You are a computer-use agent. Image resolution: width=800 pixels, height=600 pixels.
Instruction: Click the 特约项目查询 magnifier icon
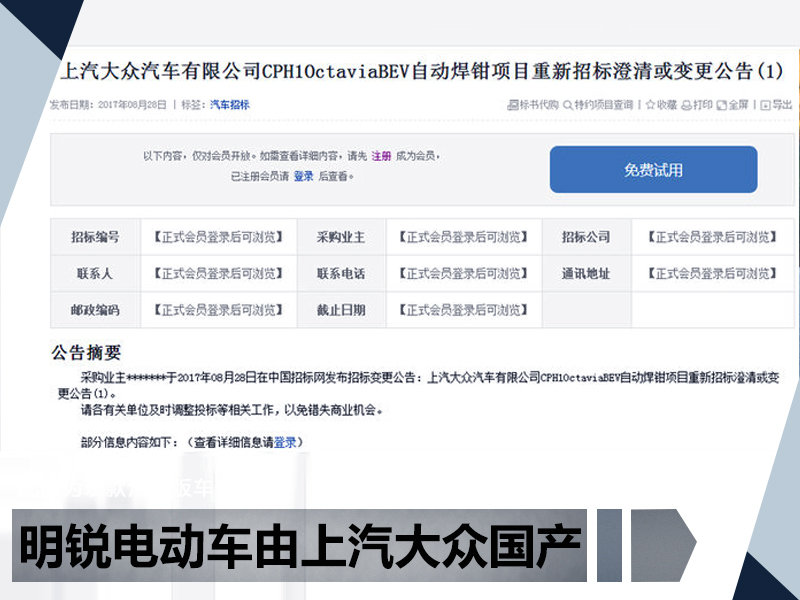(x=568, y=105)
